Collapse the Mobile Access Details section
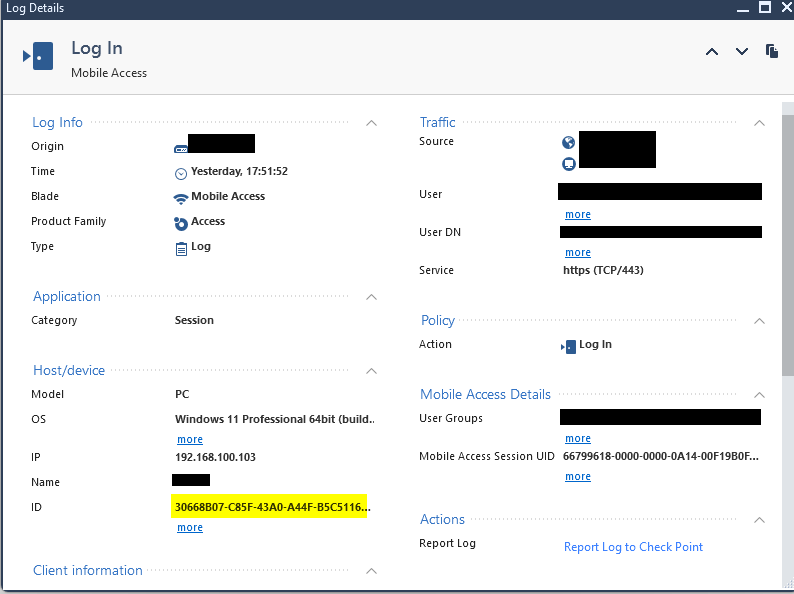The height and width of the screenshot is (594, 794). [x=759, y=395]
